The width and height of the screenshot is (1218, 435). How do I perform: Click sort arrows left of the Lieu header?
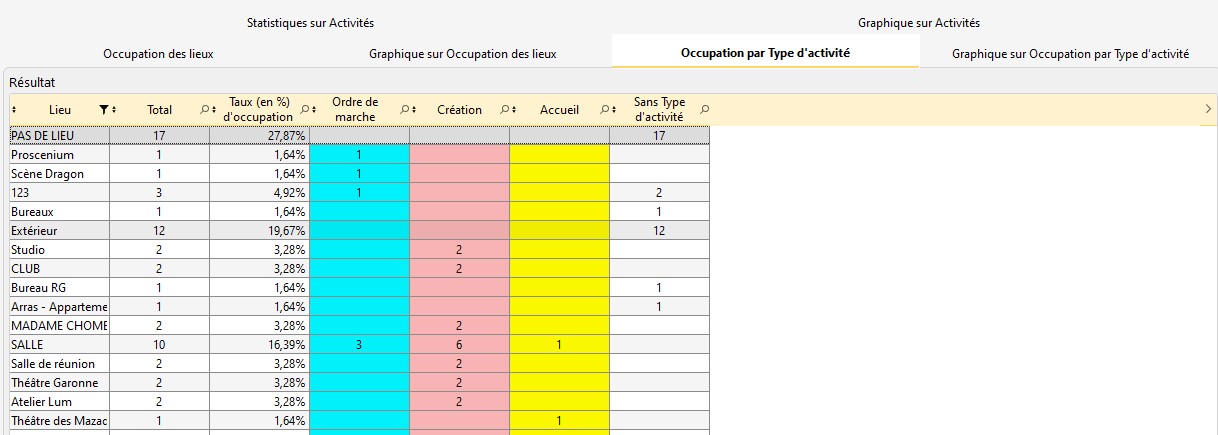tap(14, 109)
